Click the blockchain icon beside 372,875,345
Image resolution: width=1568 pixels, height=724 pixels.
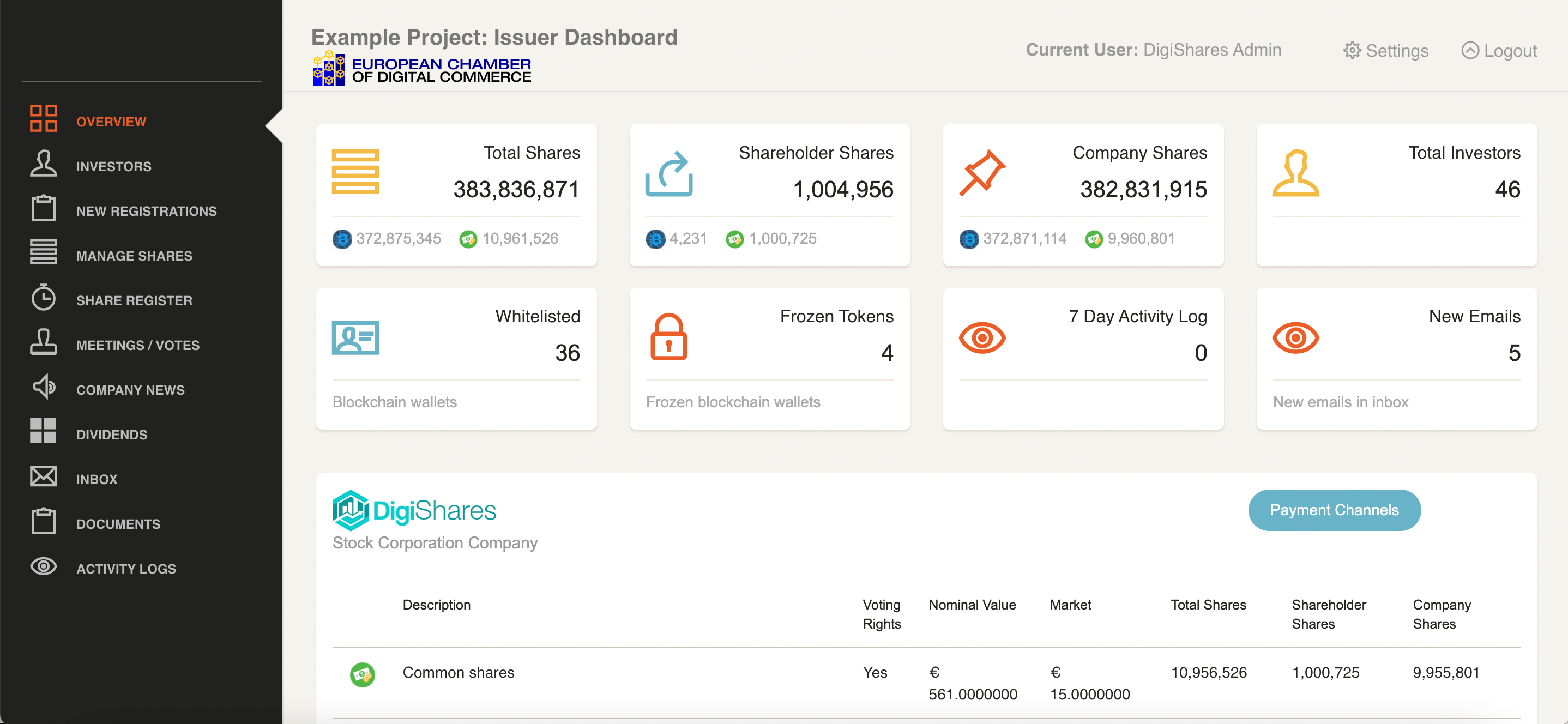[x=341, y=239]
